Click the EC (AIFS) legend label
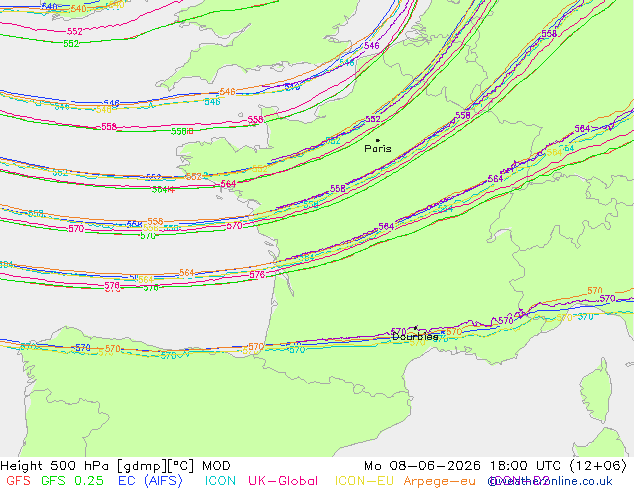The width and height of the screenshot is (634, 490). [150, 481]
